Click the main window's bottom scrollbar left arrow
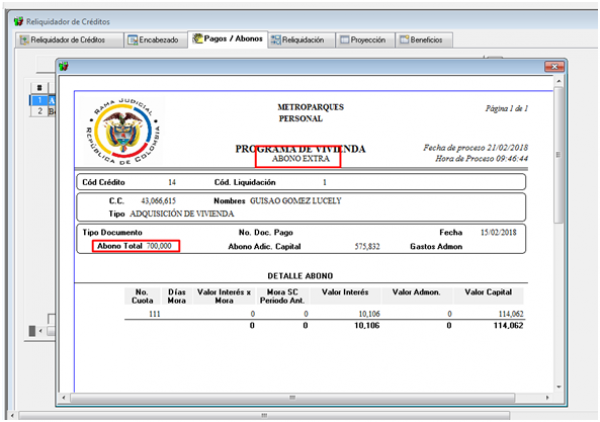 coord(13,415)
